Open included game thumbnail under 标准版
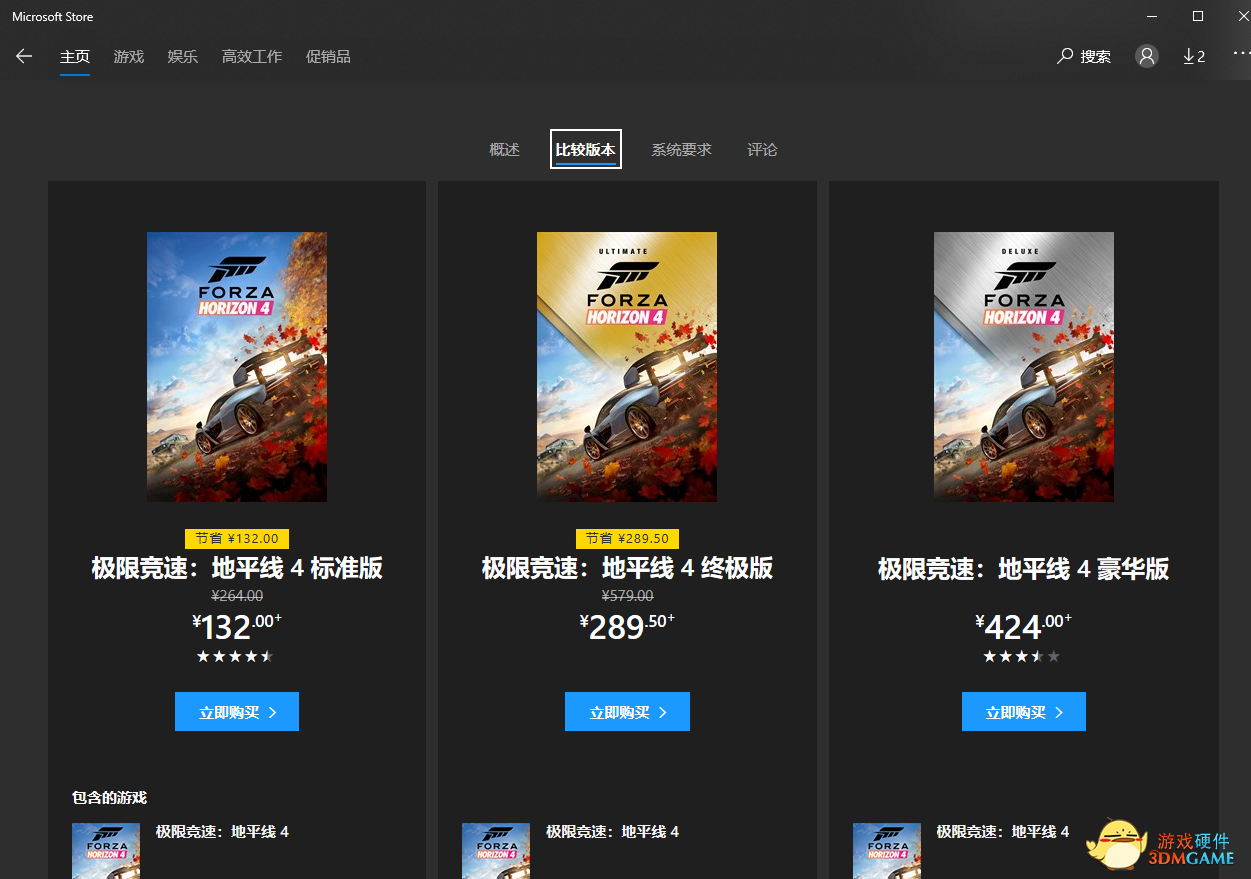 click(106, 851)
